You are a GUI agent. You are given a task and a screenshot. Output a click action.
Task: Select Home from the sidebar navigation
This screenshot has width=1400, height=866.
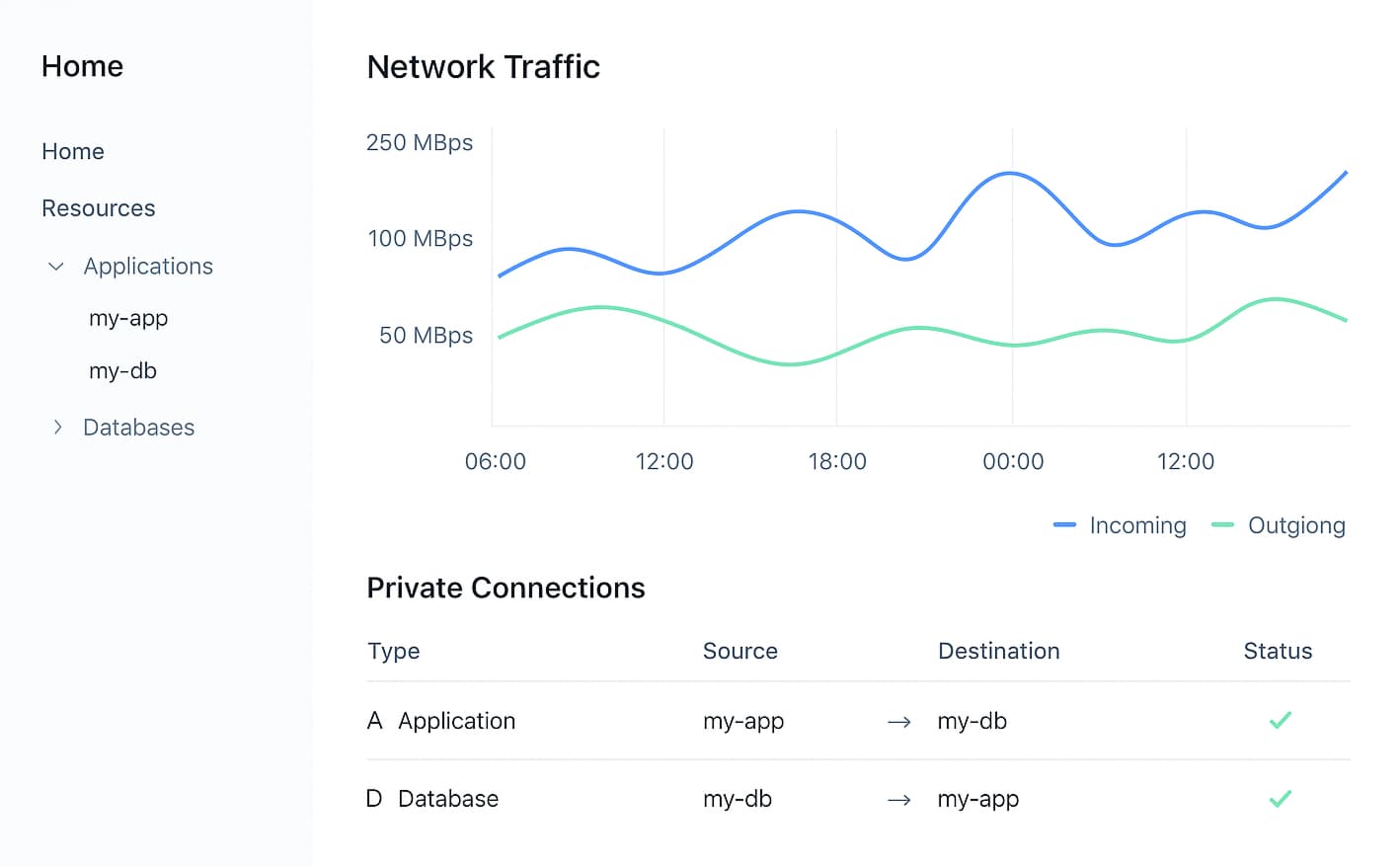pyautogui.click(x=73, y=151)
